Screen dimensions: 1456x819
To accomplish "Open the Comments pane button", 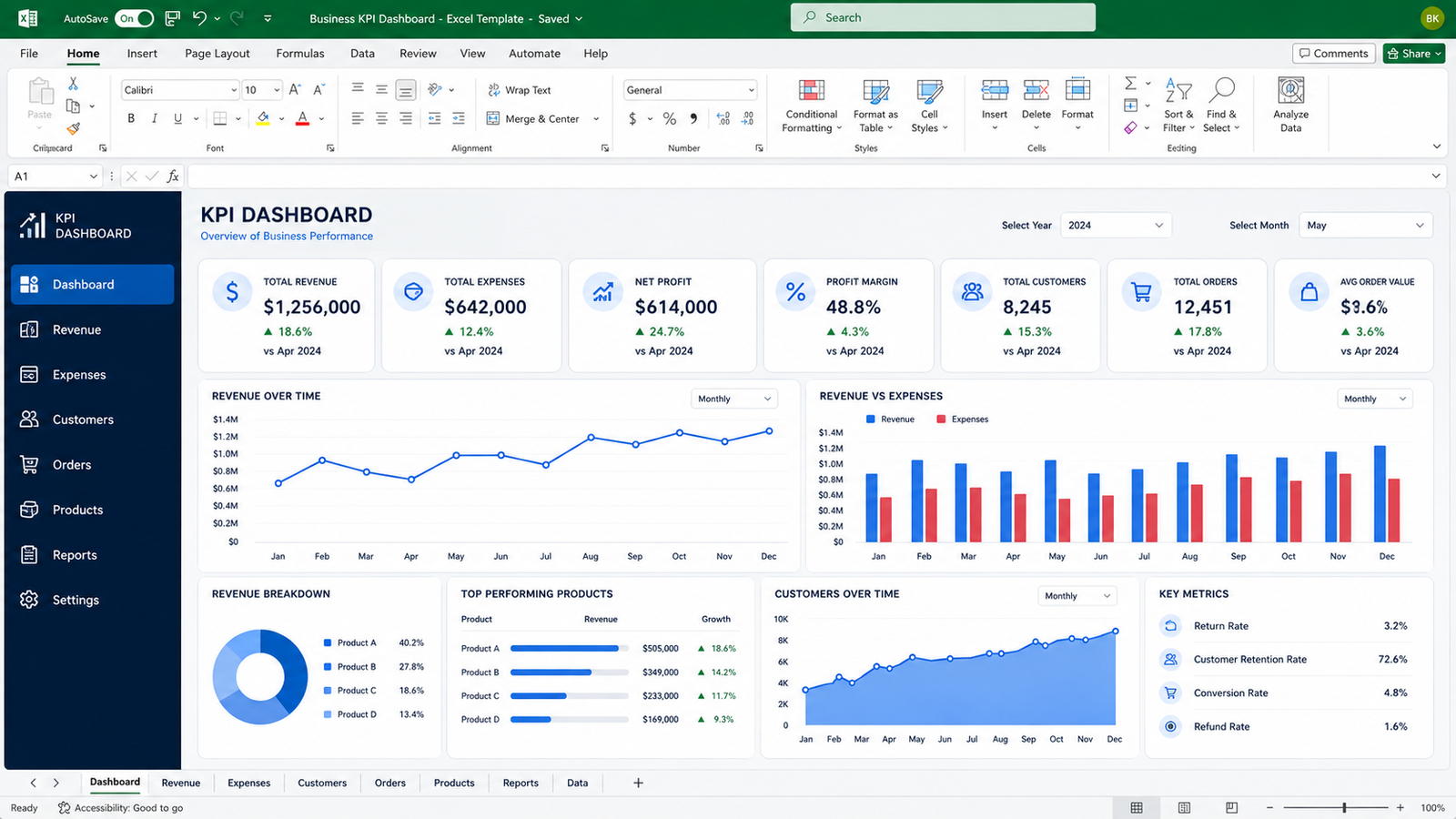I will pyautogui.click(x=1333, y=54).
